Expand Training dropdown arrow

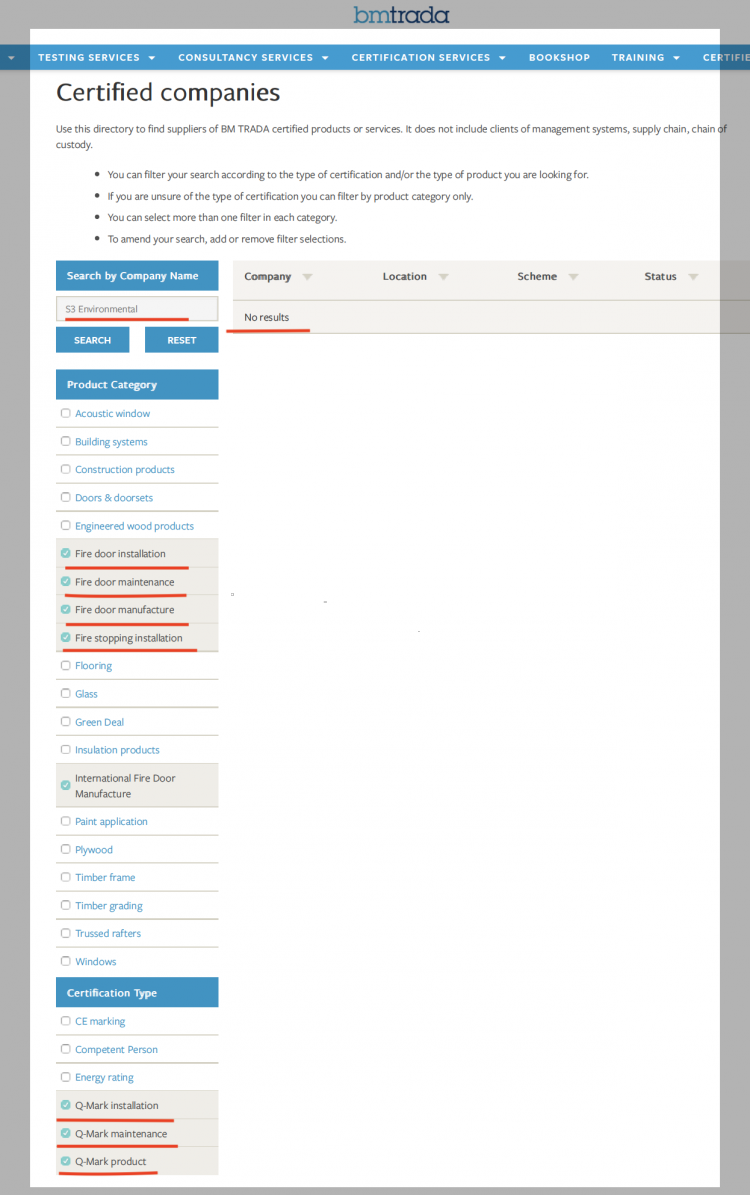coord(676,58)
